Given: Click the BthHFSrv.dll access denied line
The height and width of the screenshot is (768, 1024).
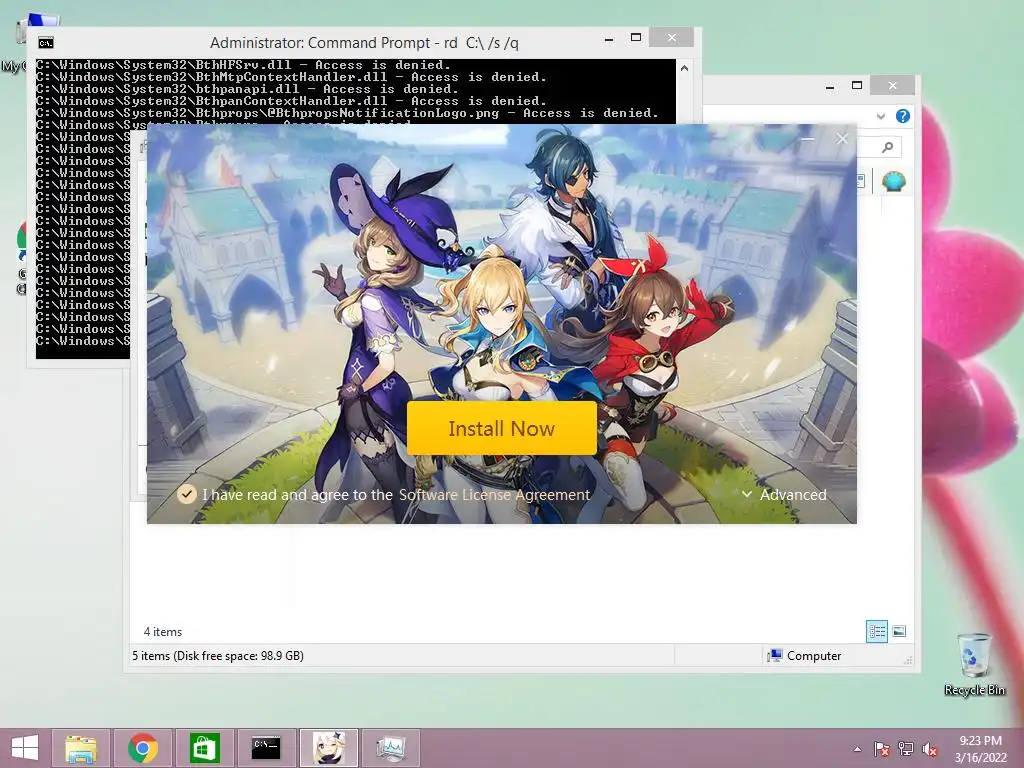Looking at the screenshot, I should click(x=243, y=65).
